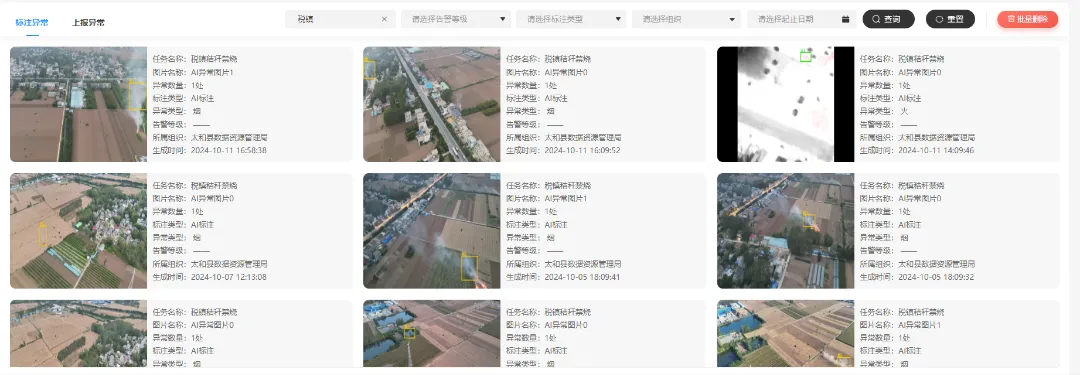Screen dimensions: 1080x375
Task: Open the calendar icon in the date range field
Action: [845, 19]
